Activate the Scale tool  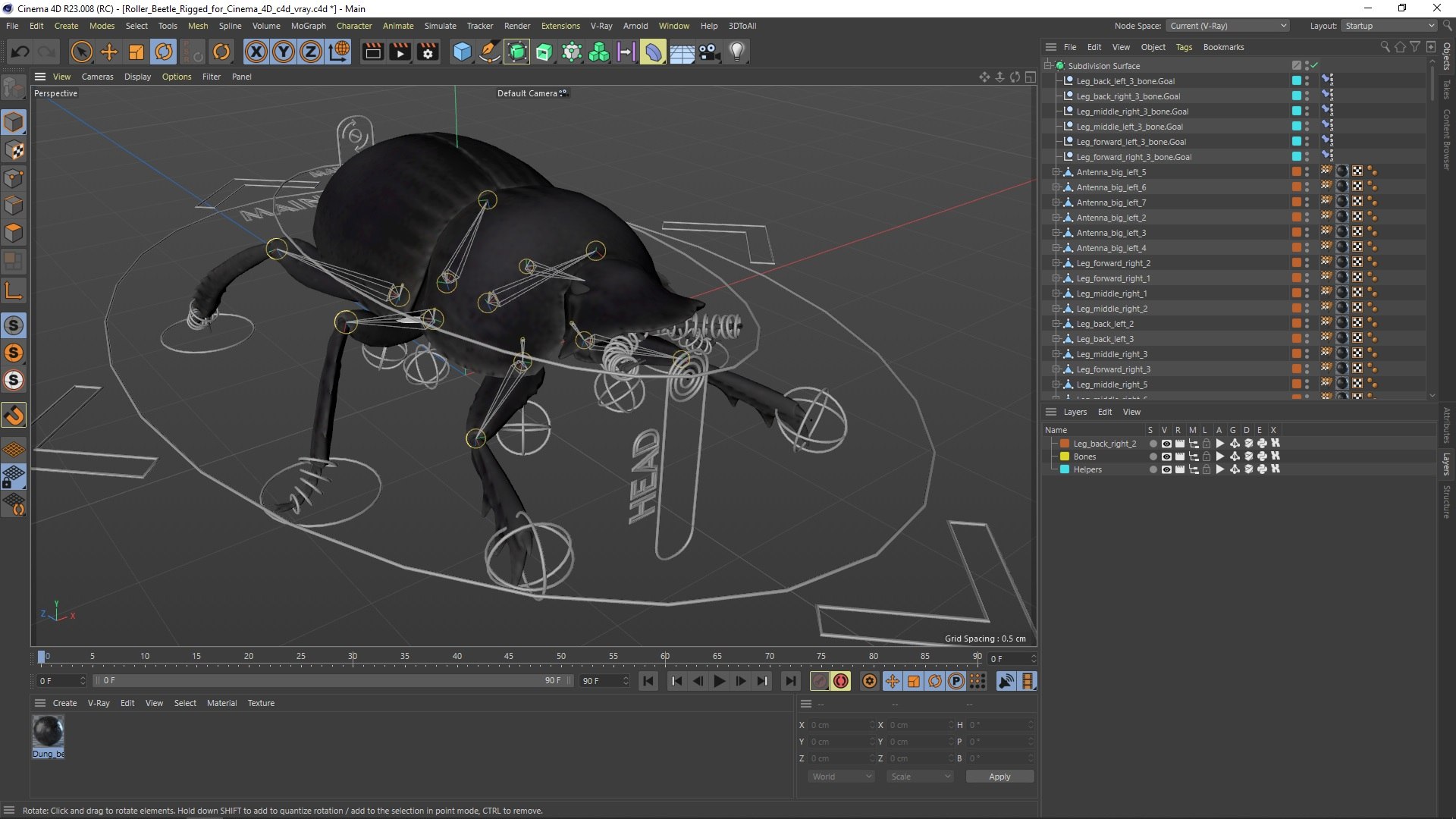(136, 52)
